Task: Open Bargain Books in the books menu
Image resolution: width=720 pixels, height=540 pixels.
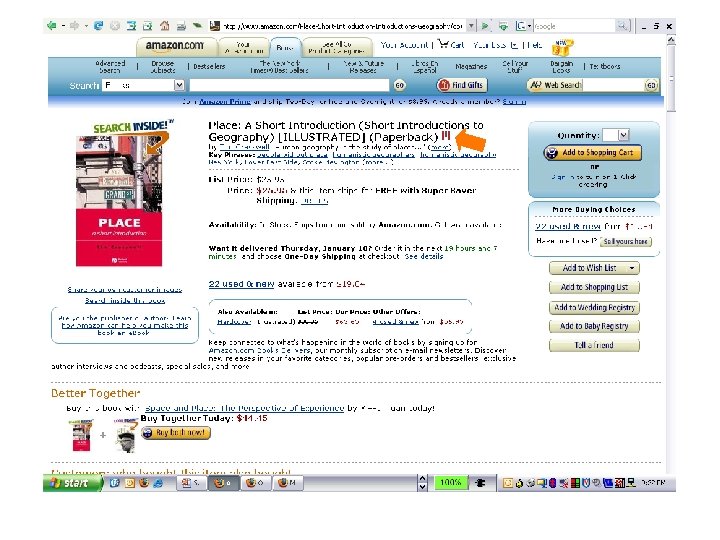Action: click(561, 67)
